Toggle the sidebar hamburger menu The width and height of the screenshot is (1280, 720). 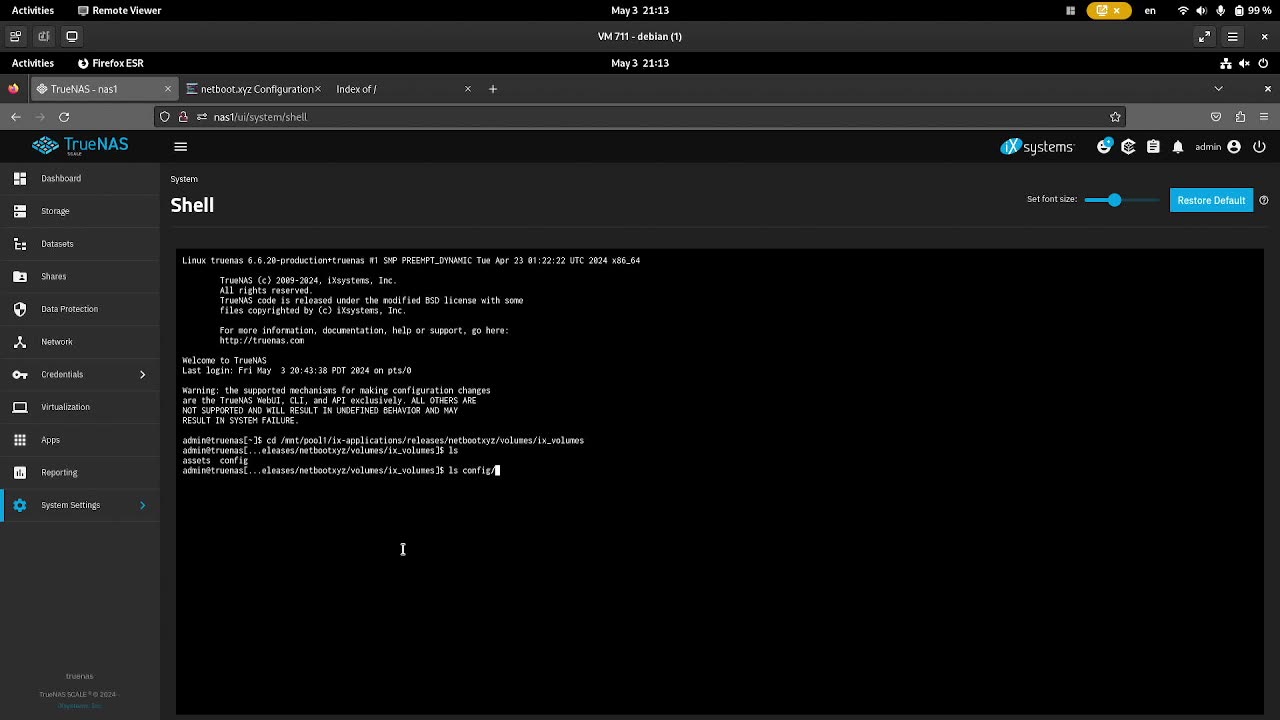click(x=180, y=147)
